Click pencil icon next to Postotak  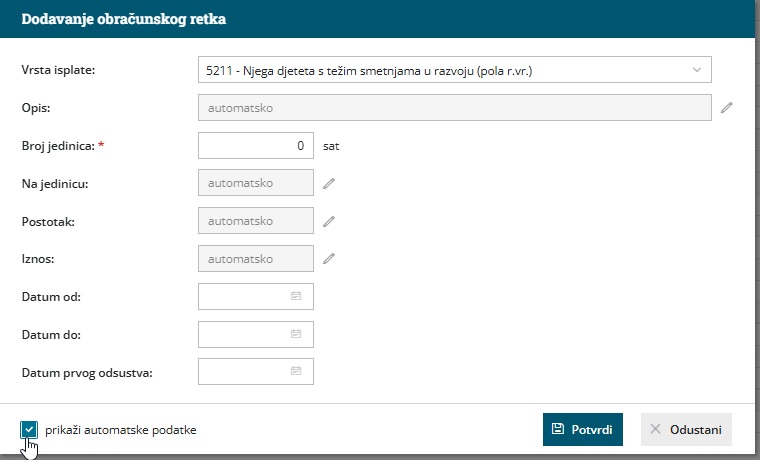[328, 221]
